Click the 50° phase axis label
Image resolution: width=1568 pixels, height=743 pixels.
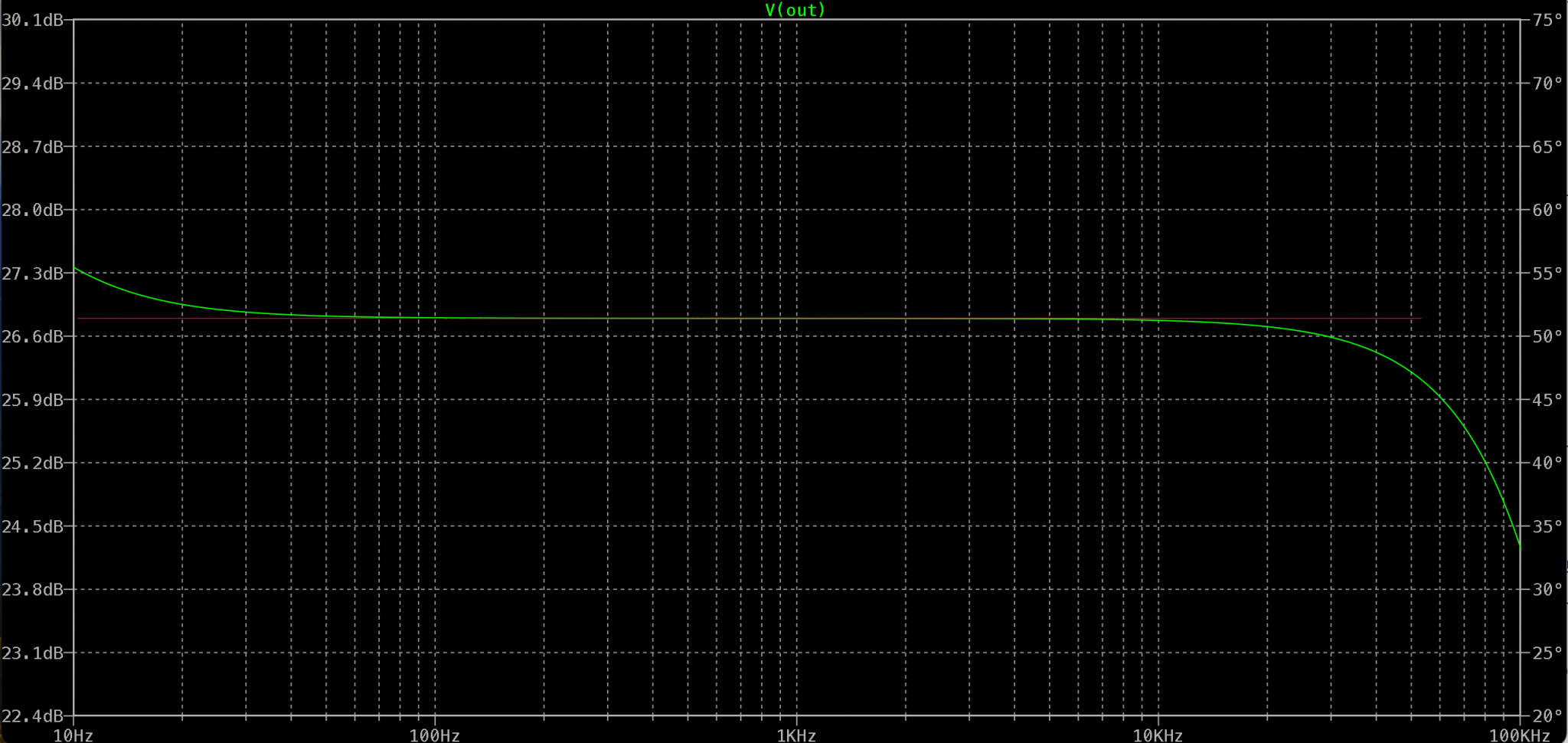(1547, 337)
